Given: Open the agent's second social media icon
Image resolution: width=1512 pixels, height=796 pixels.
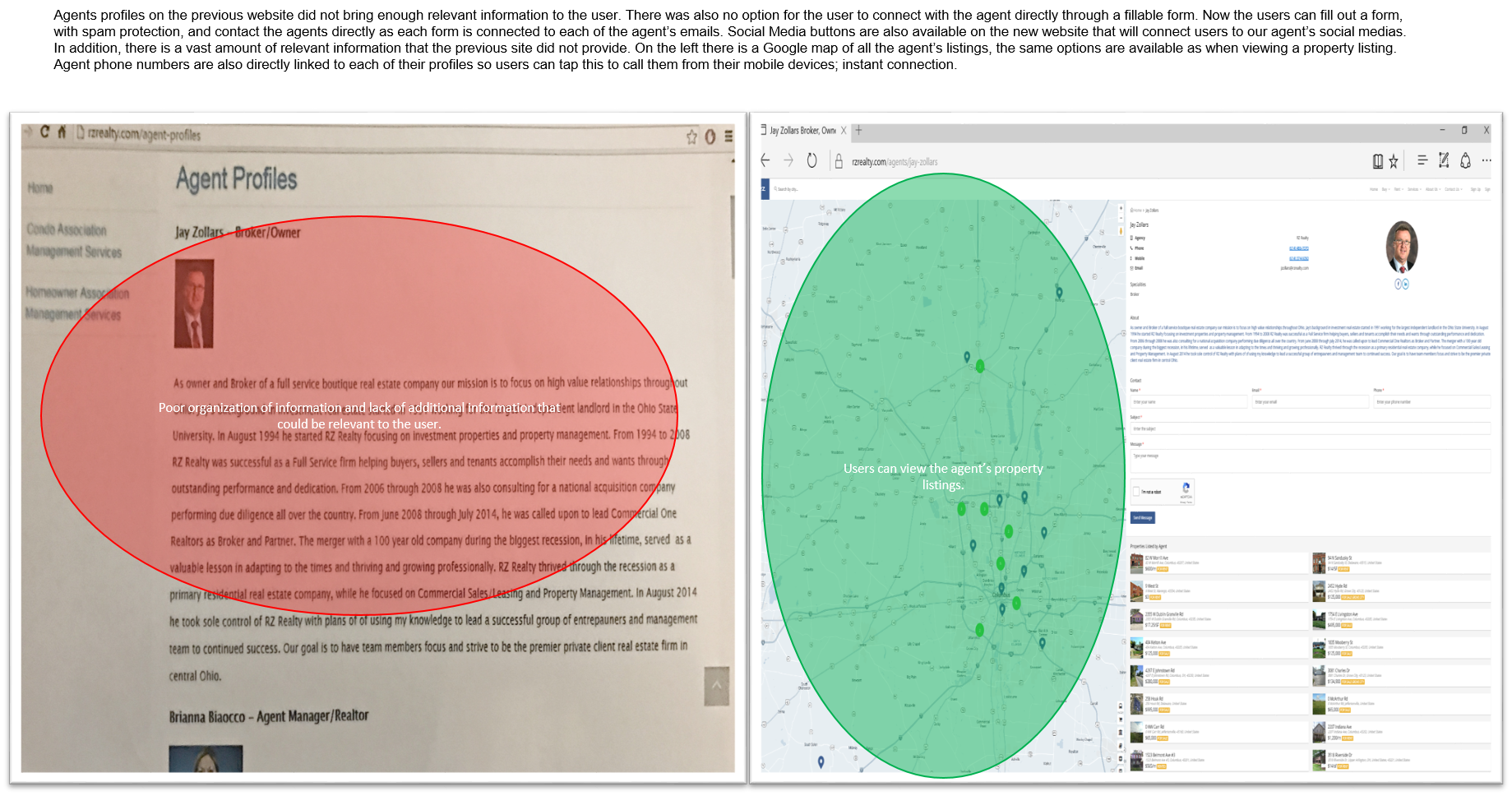Looking at the screenshot, I should [1405, 284].
